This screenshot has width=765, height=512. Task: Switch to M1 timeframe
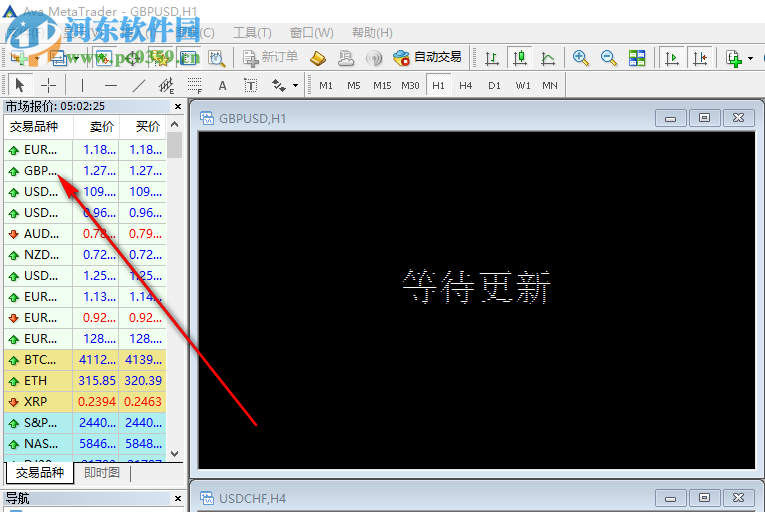[326, 85]
